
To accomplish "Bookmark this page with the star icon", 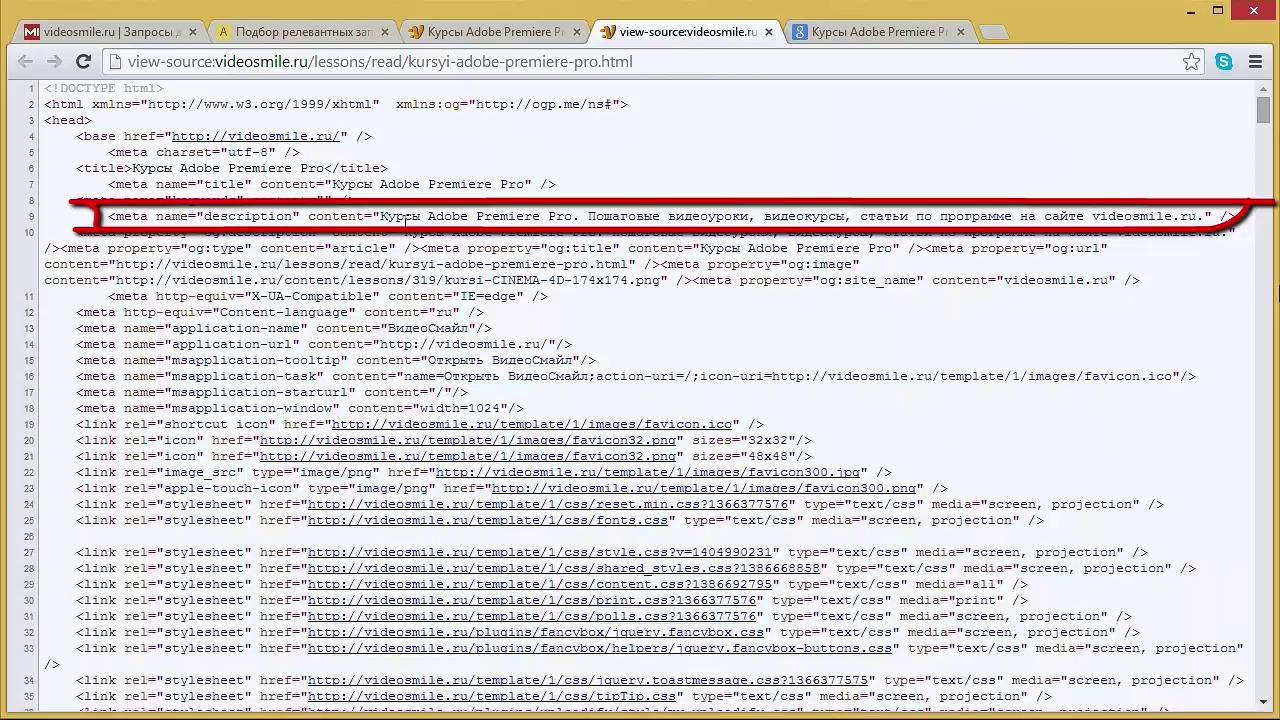I will 1191,62.
